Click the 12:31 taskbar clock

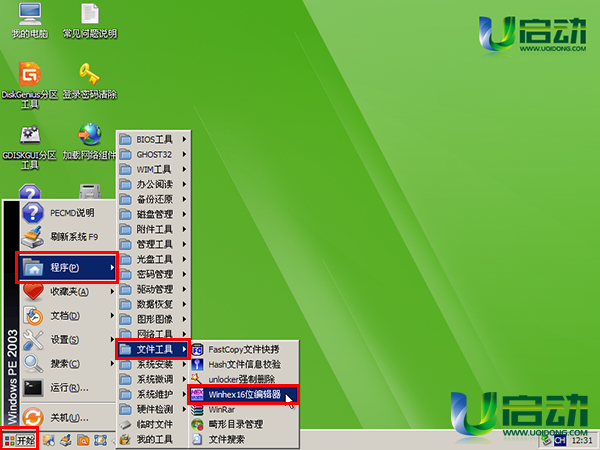point(582,441)
